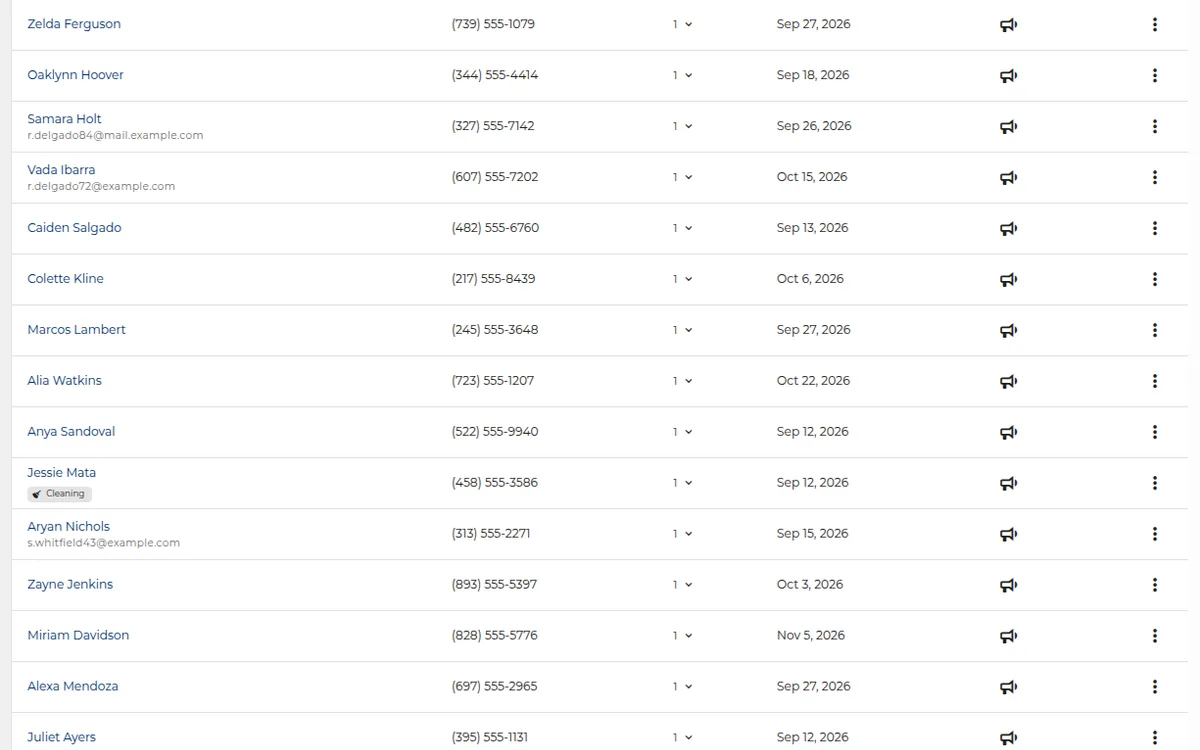Open the three-dot menu for Aryan Nichols
This screenshot has height=750, width=1200.
pyautogui.click(x=1155, y=534)
